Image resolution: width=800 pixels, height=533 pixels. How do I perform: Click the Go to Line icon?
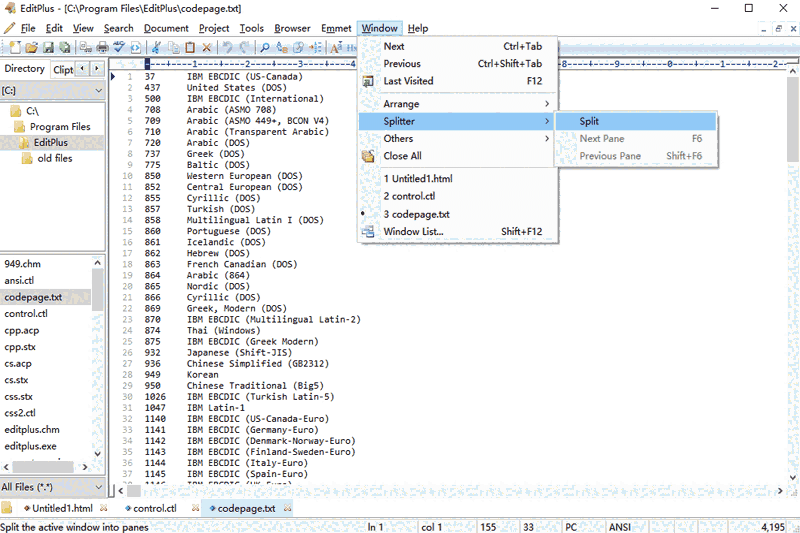315,47
